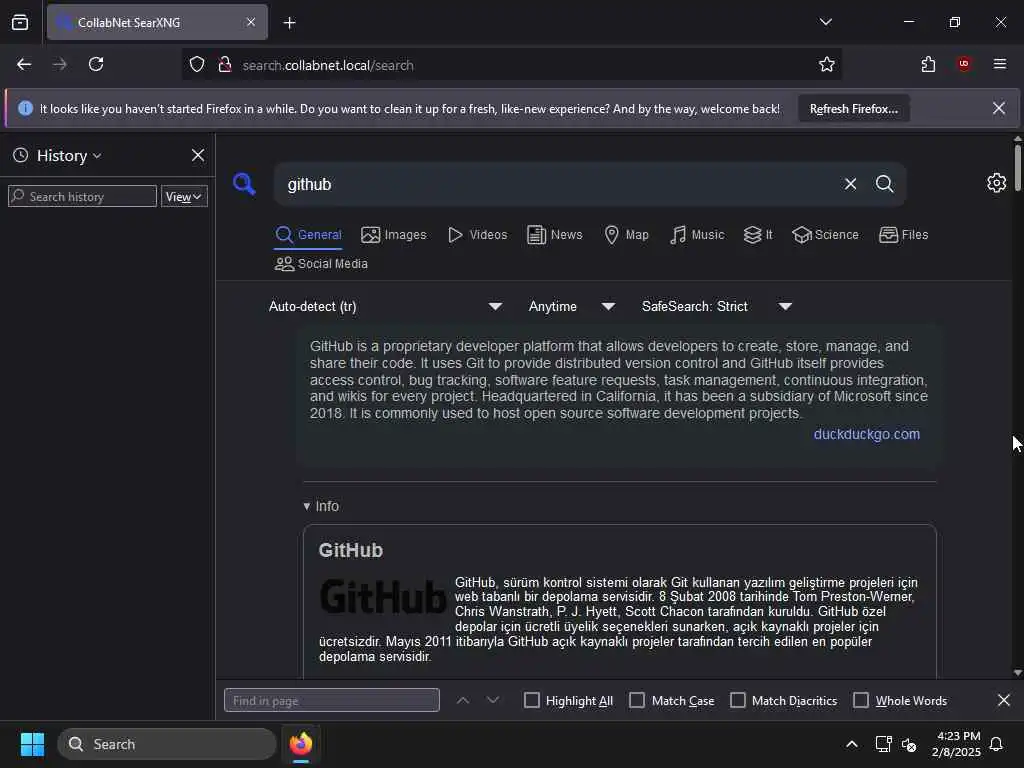
Task: Click the page vertical scrollbar thumb
Action: tap(1017, 168)
